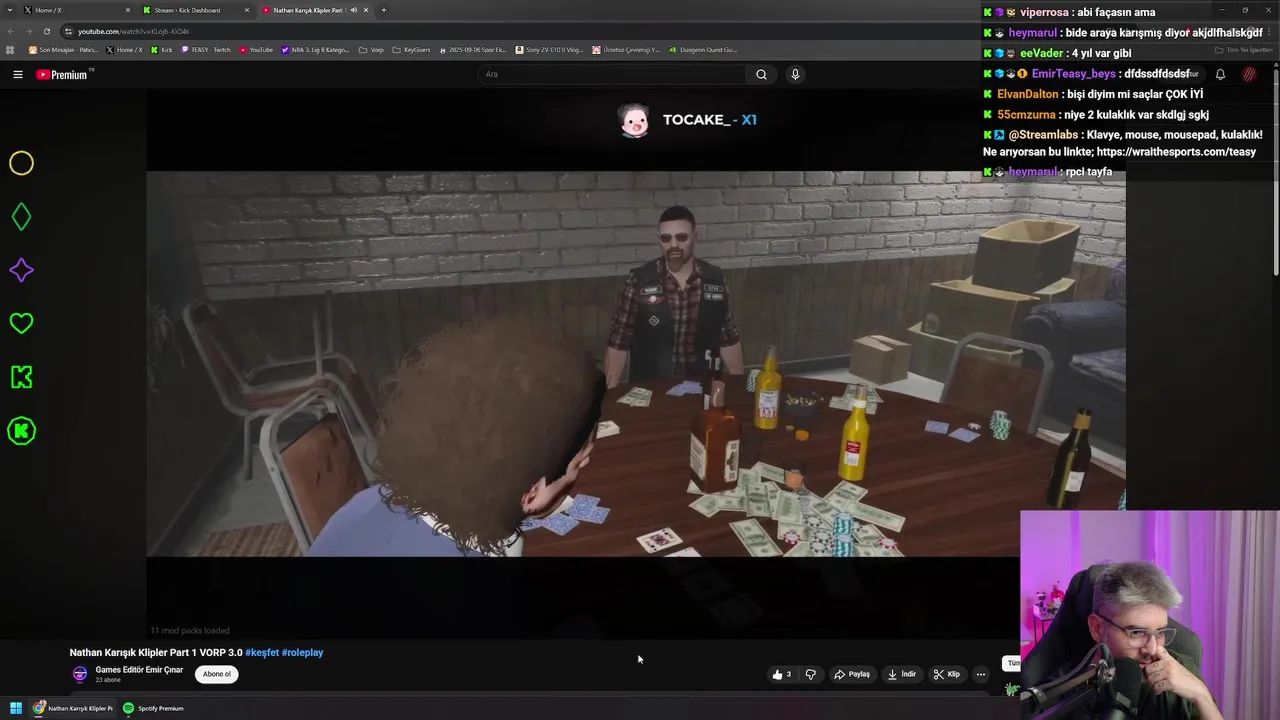Click the video player frame
Viewport: 1280px width, 720px height.
coord(636,364)
